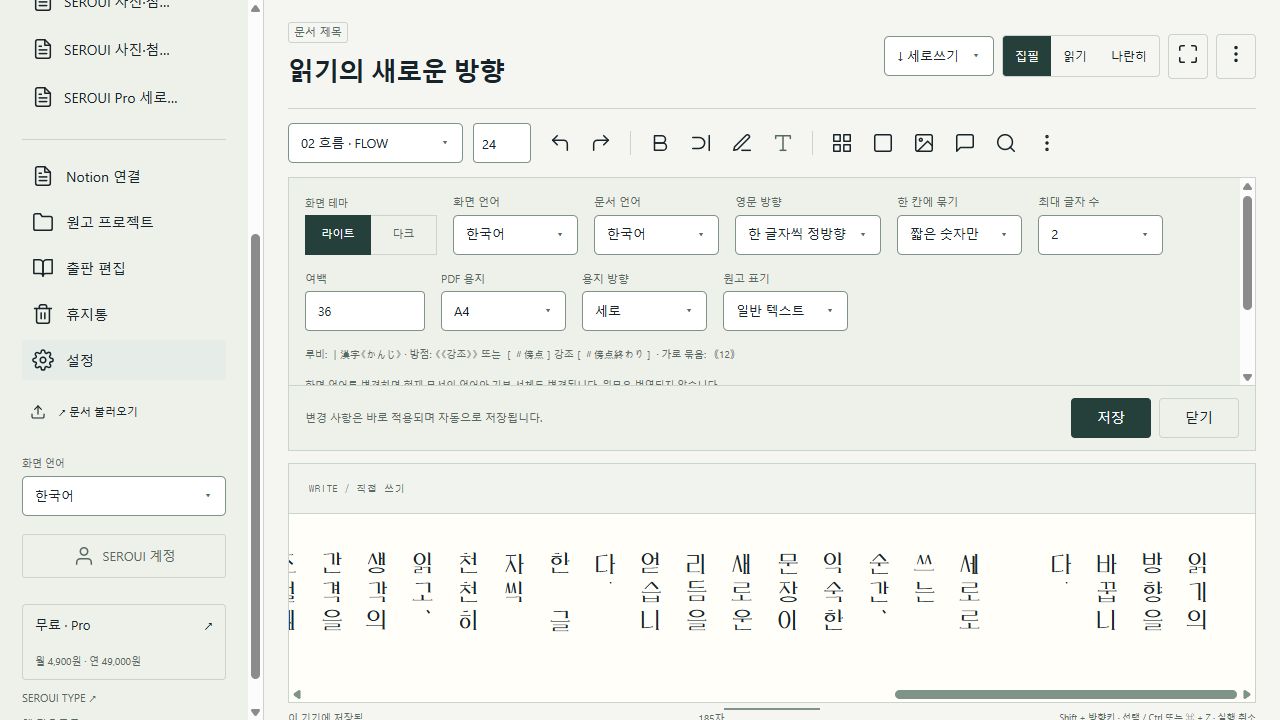Select the 라이트 theme option
Viewport: 1280px width, 720px height.
[338, 234]
